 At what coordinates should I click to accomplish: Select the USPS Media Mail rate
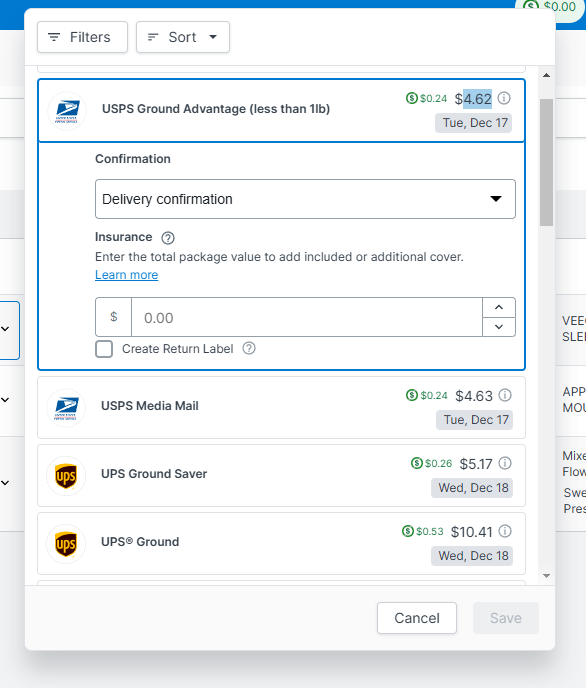(282, 408)
